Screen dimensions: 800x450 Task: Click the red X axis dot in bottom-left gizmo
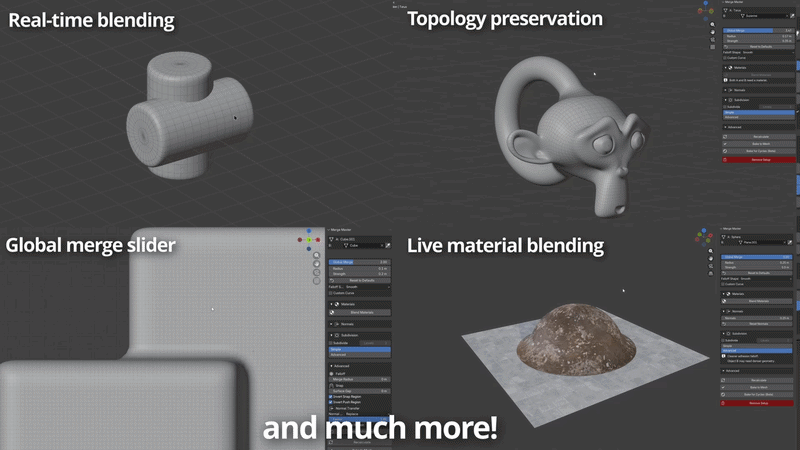point(318,240)
